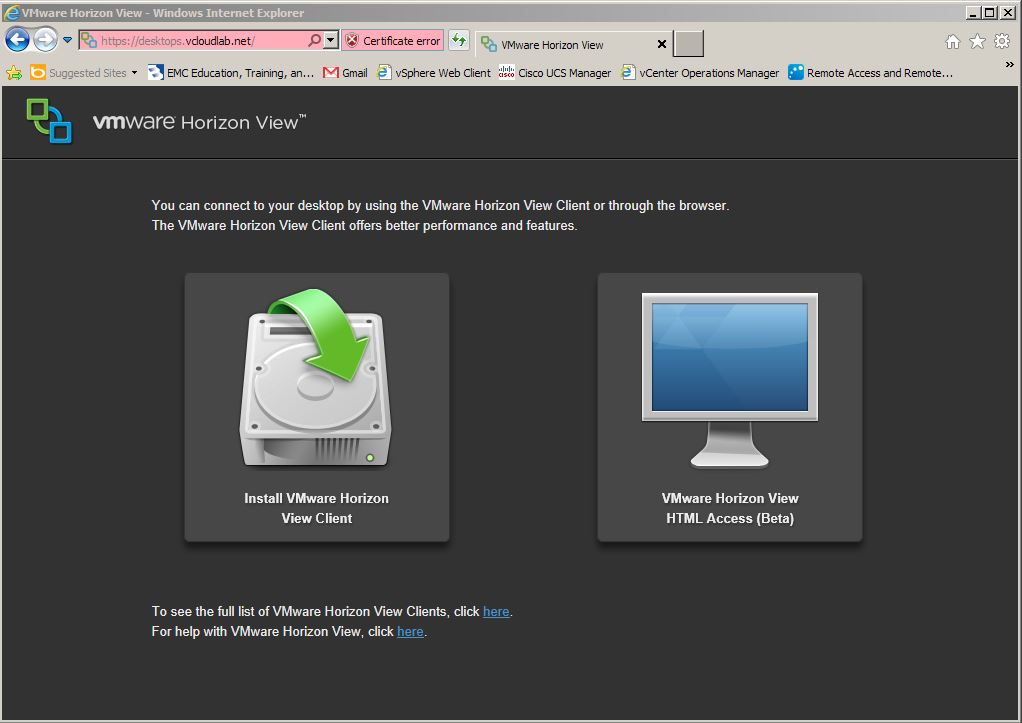This screenshot has height=723, width=1022.
Task: Click the Remote Access blue favicon
Action: click(x=796, y=73)
